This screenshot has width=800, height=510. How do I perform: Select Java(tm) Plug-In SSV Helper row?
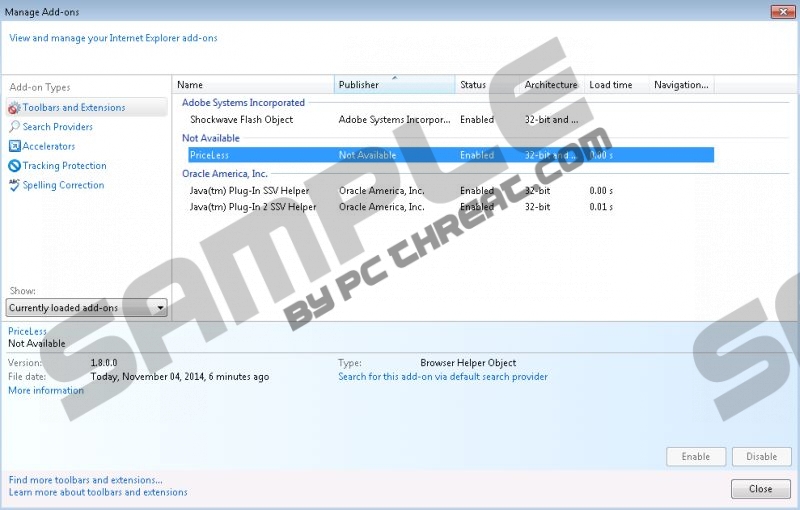(x=250, y=191)
